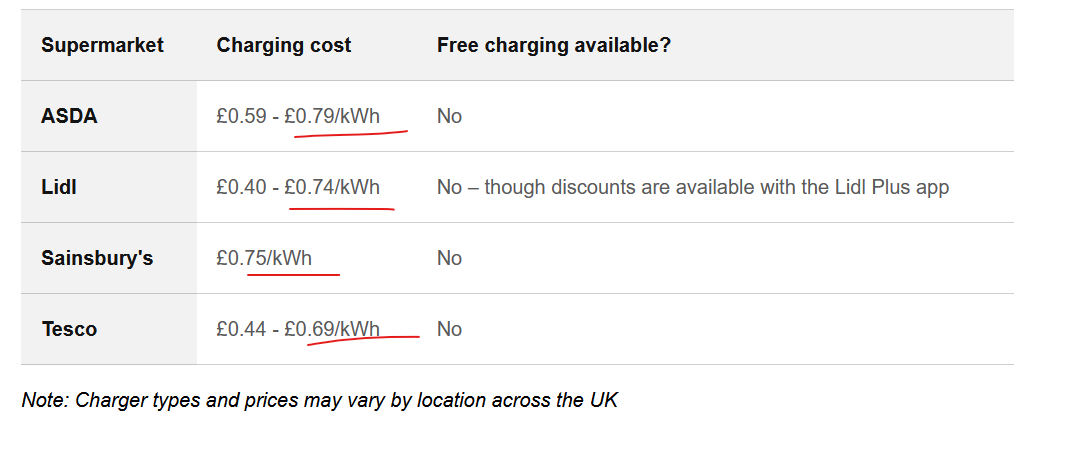Select the ASDA row label

point(69,116)
